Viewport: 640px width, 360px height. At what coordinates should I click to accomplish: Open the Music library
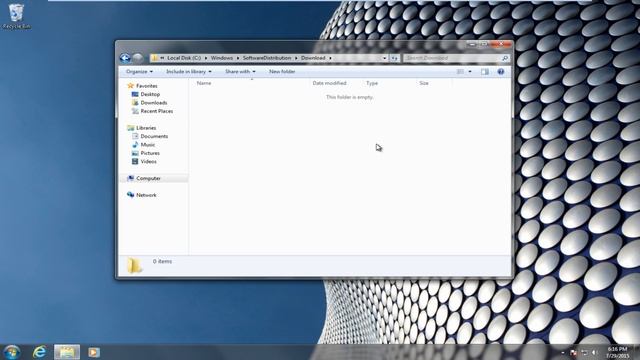(148, 145)
